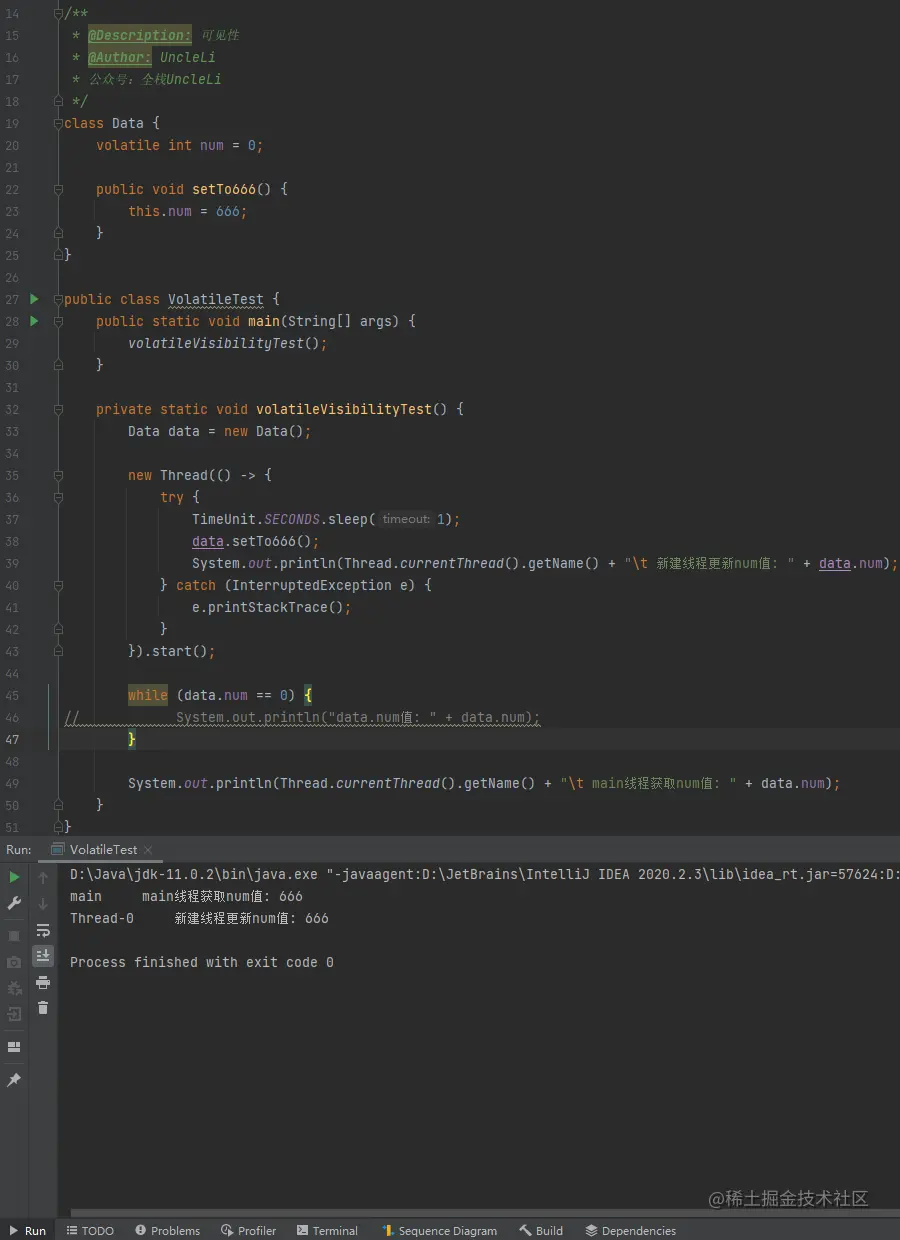The height and width of the screenshot is (1240, 900).
Task: Click line number 38 in the gutter
Action: coord(12,541)
